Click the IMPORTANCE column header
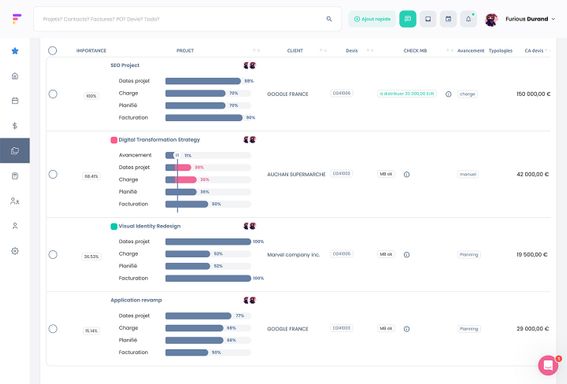 (x=91, y=51)
